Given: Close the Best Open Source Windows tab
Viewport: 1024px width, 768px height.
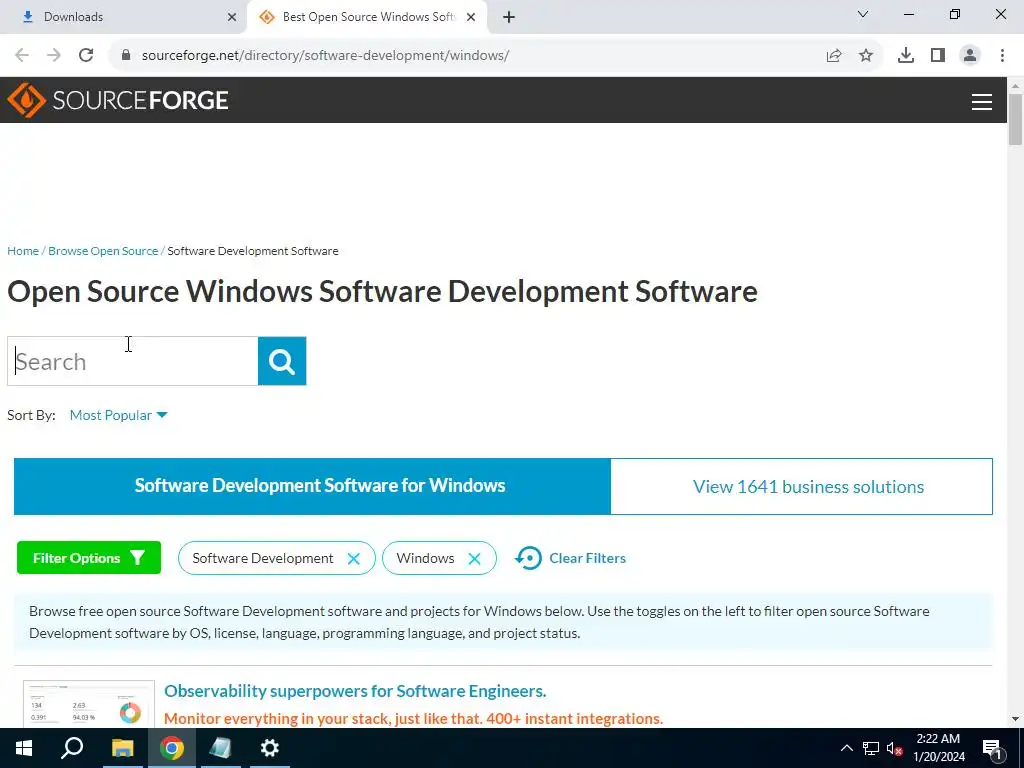Looking at the screenshot, I should point(471,17).
